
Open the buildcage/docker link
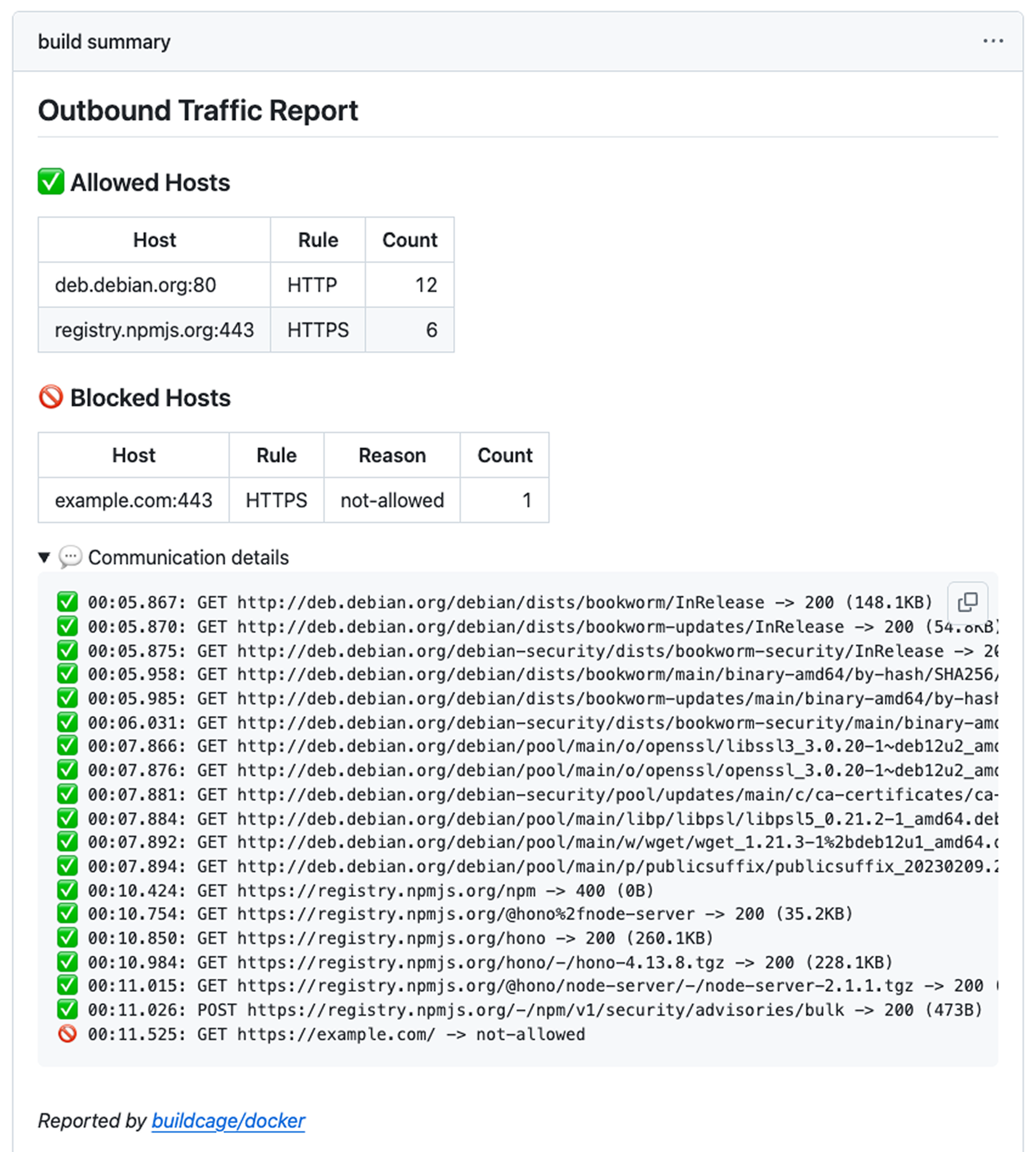coord(228,1120)
